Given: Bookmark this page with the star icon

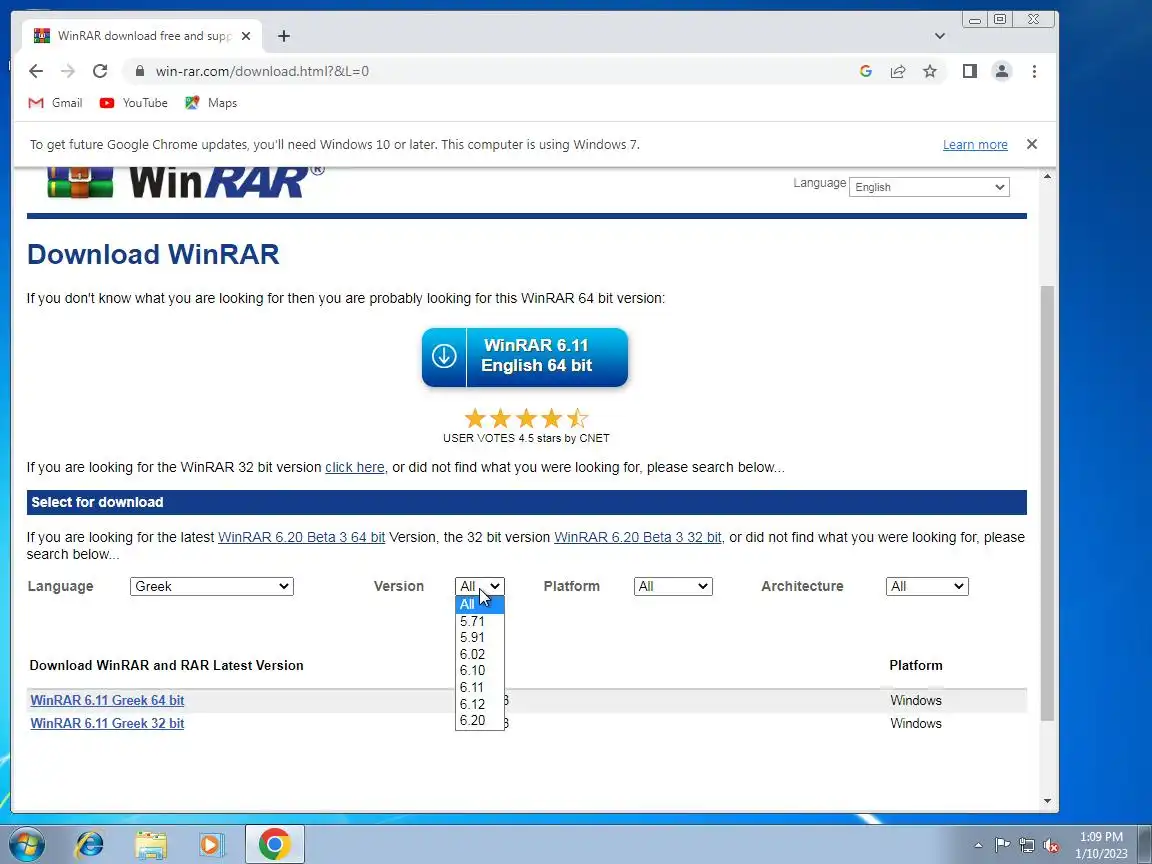Looking at the screenshot, I should pos(930,71).
